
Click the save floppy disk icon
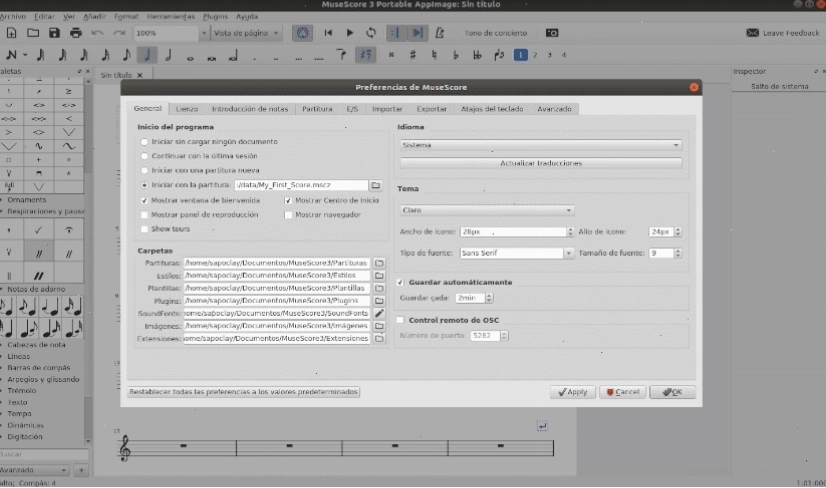(x=54, y=33)
